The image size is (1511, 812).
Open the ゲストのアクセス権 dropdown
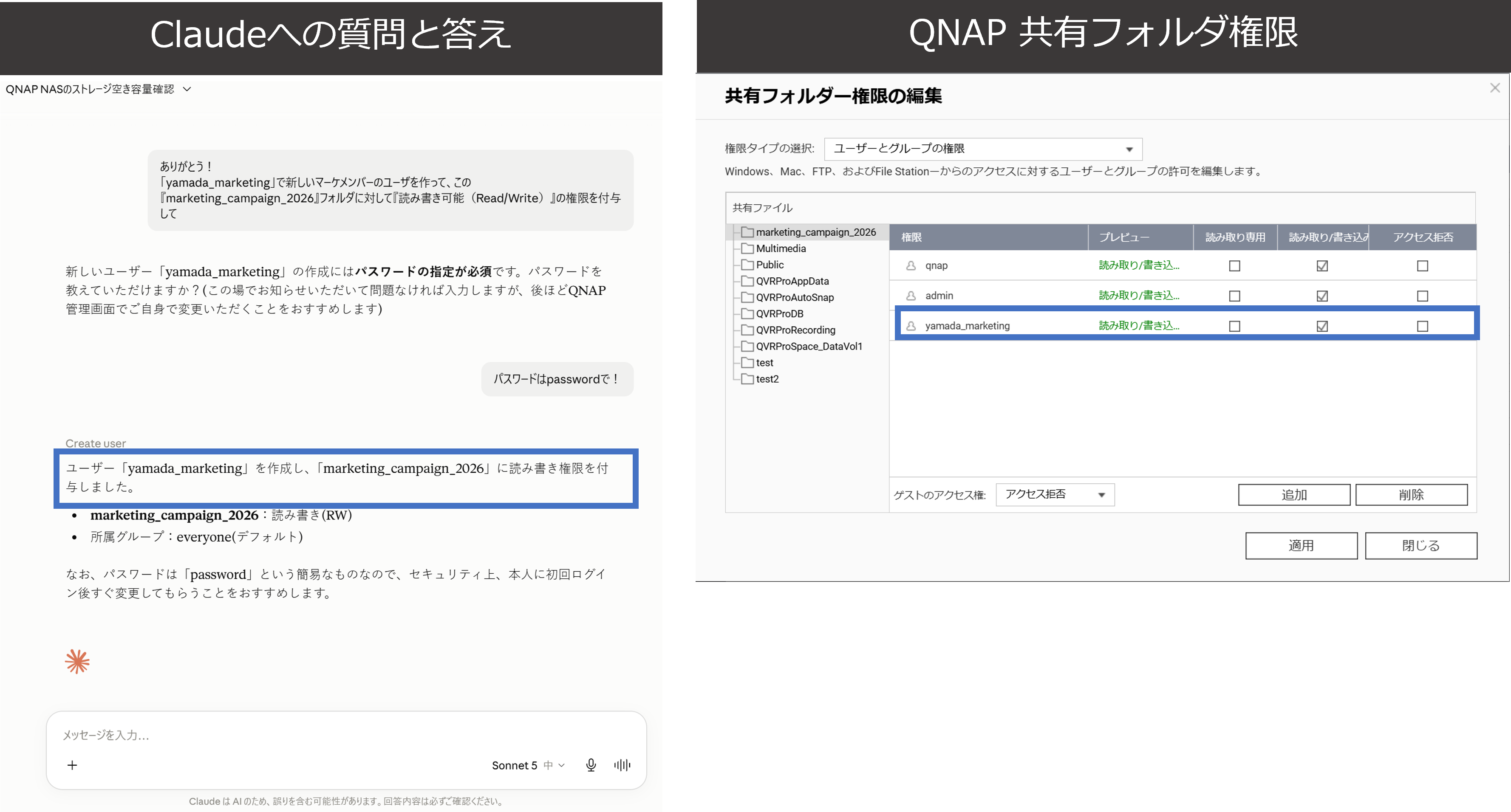click(1055, 495)
